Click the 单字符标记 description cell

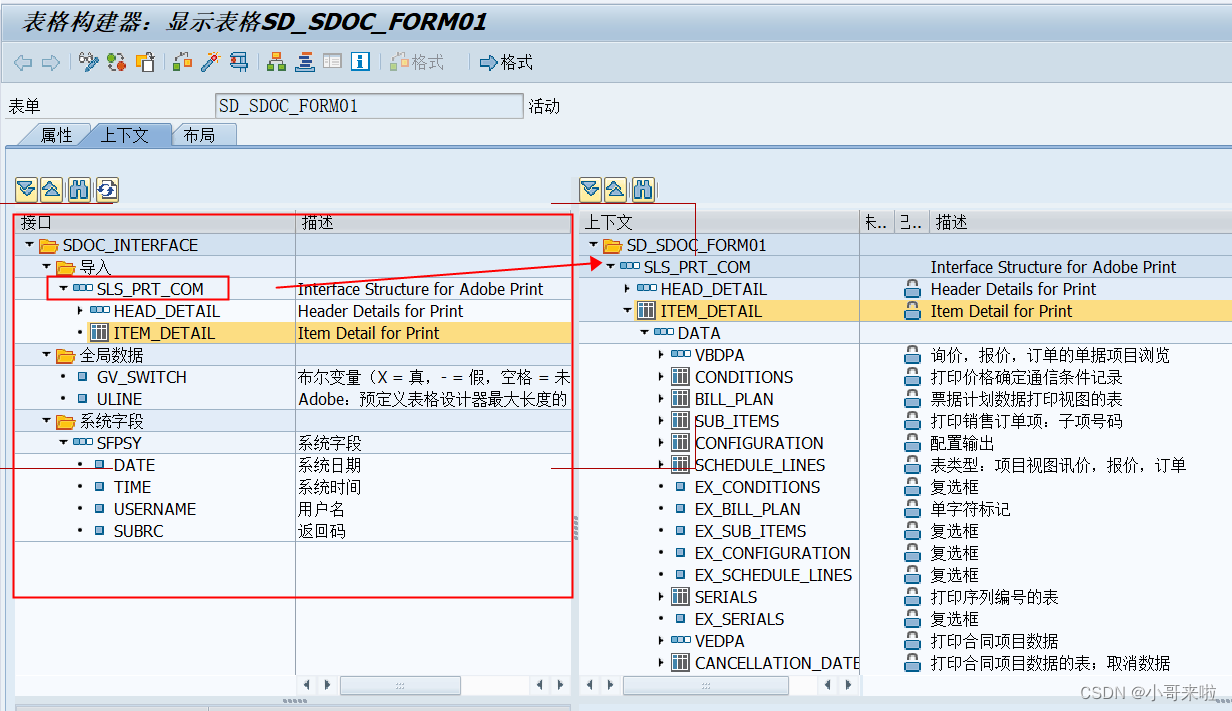tap(970, 509)
